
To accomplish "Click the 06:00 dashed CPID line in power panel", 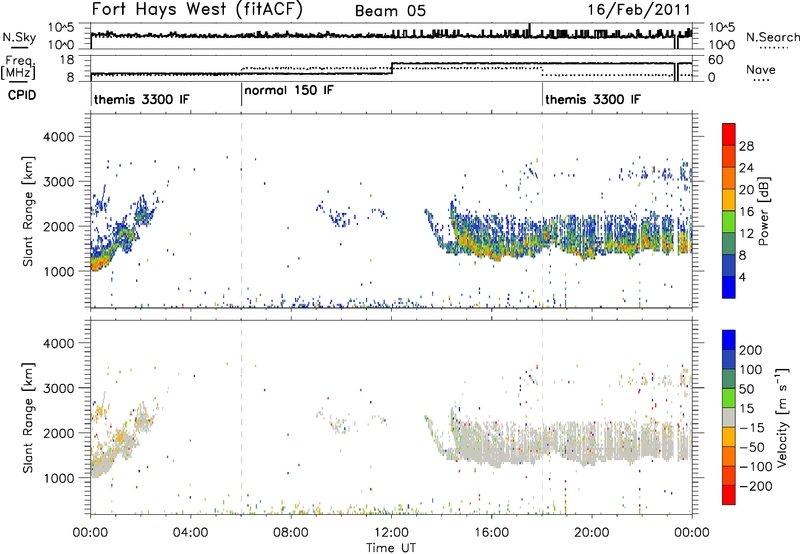I will pos(241,211).
